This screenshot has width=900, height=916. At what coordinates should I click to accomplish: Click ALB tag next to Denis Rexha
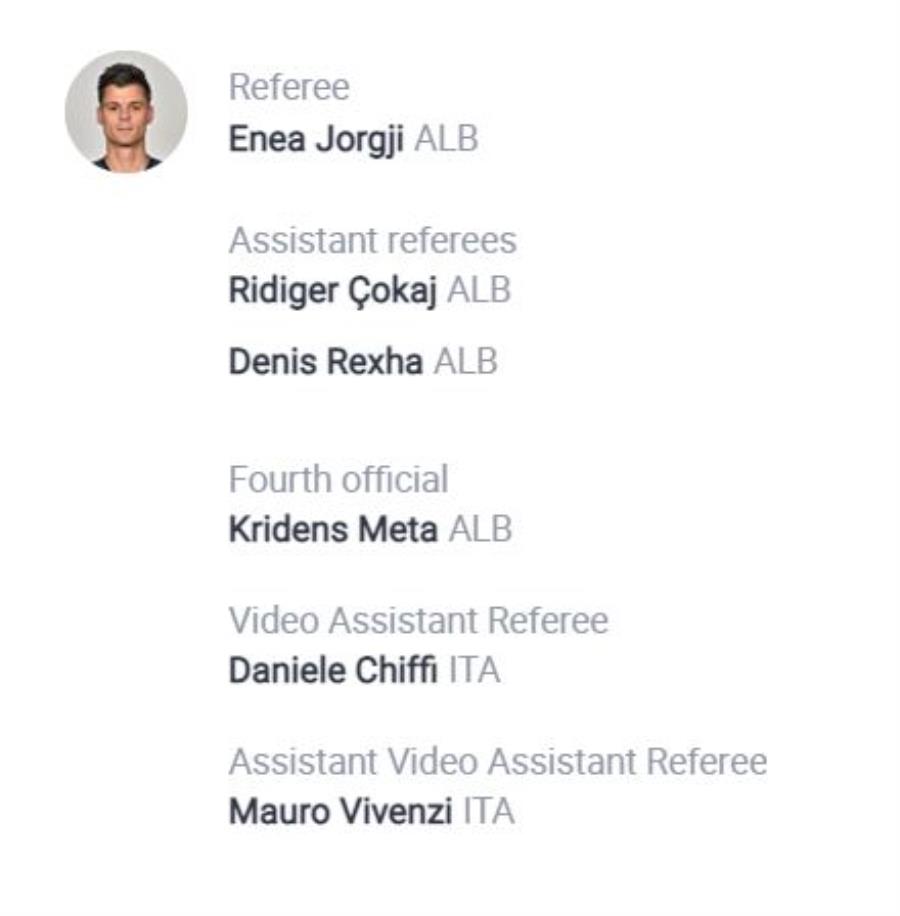click(x=465, y=362)
